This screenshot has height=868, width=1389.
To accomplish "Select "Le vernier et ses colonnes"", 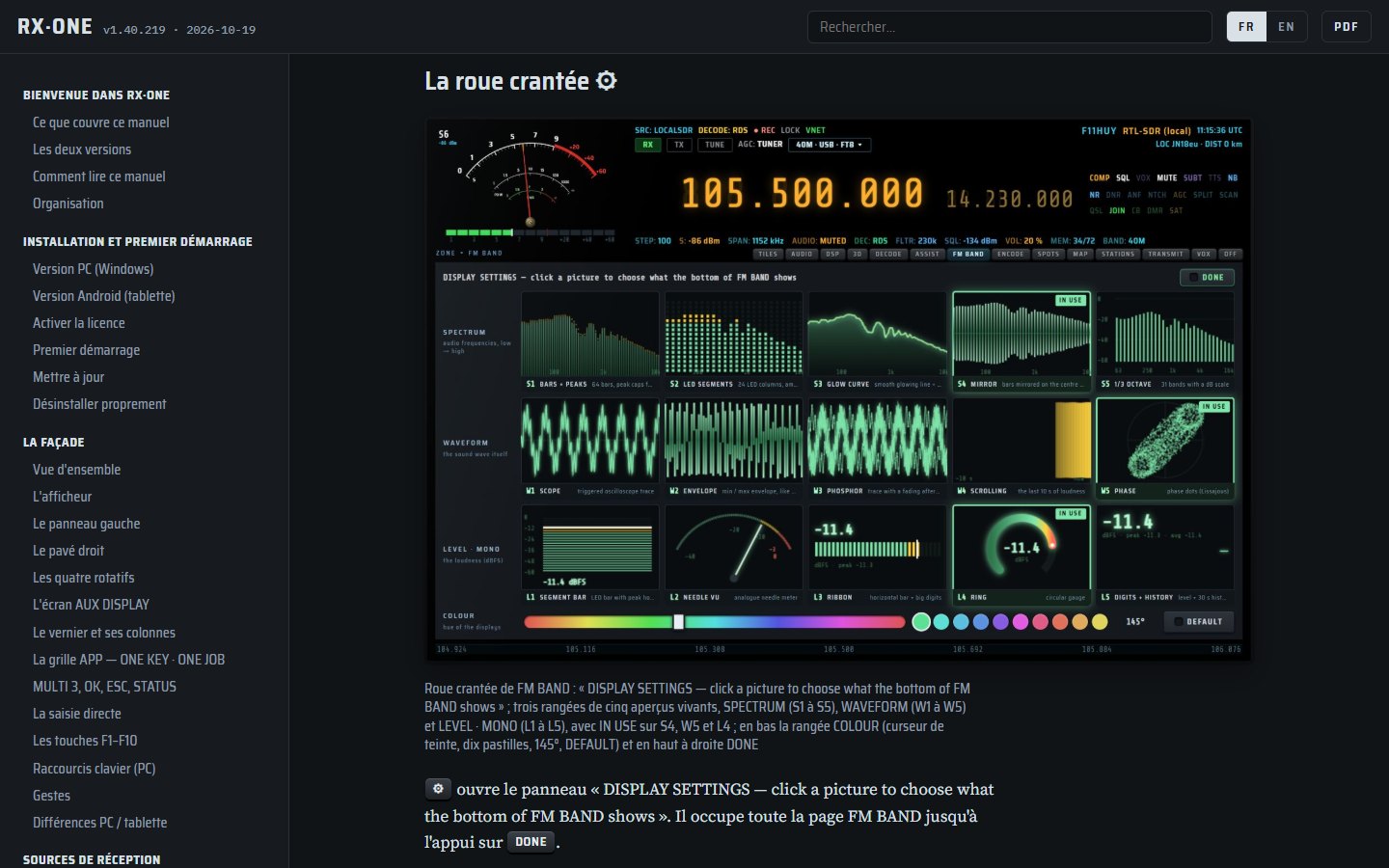I will pyautogui.click(x=104, y=633).
